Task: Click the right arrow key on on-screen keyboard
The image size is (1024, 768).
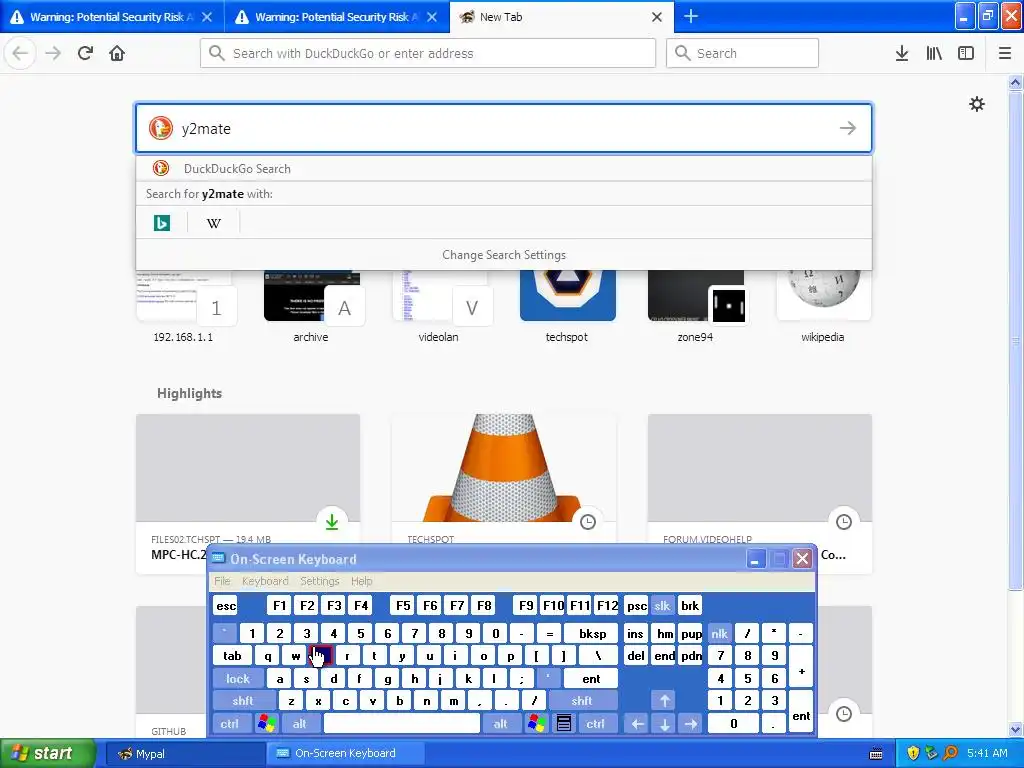Action: [x=691, y=723]
